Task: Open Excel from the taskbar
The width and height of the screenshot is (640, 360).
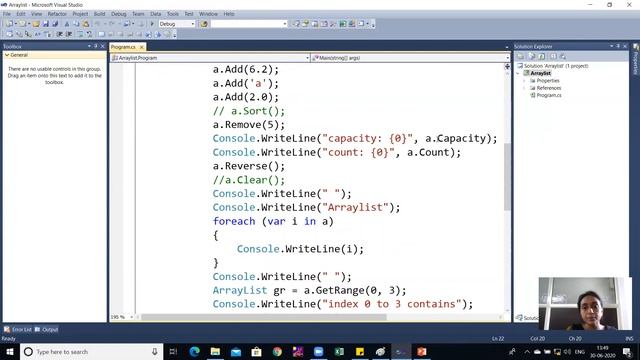Action: (x=339, y=351)
